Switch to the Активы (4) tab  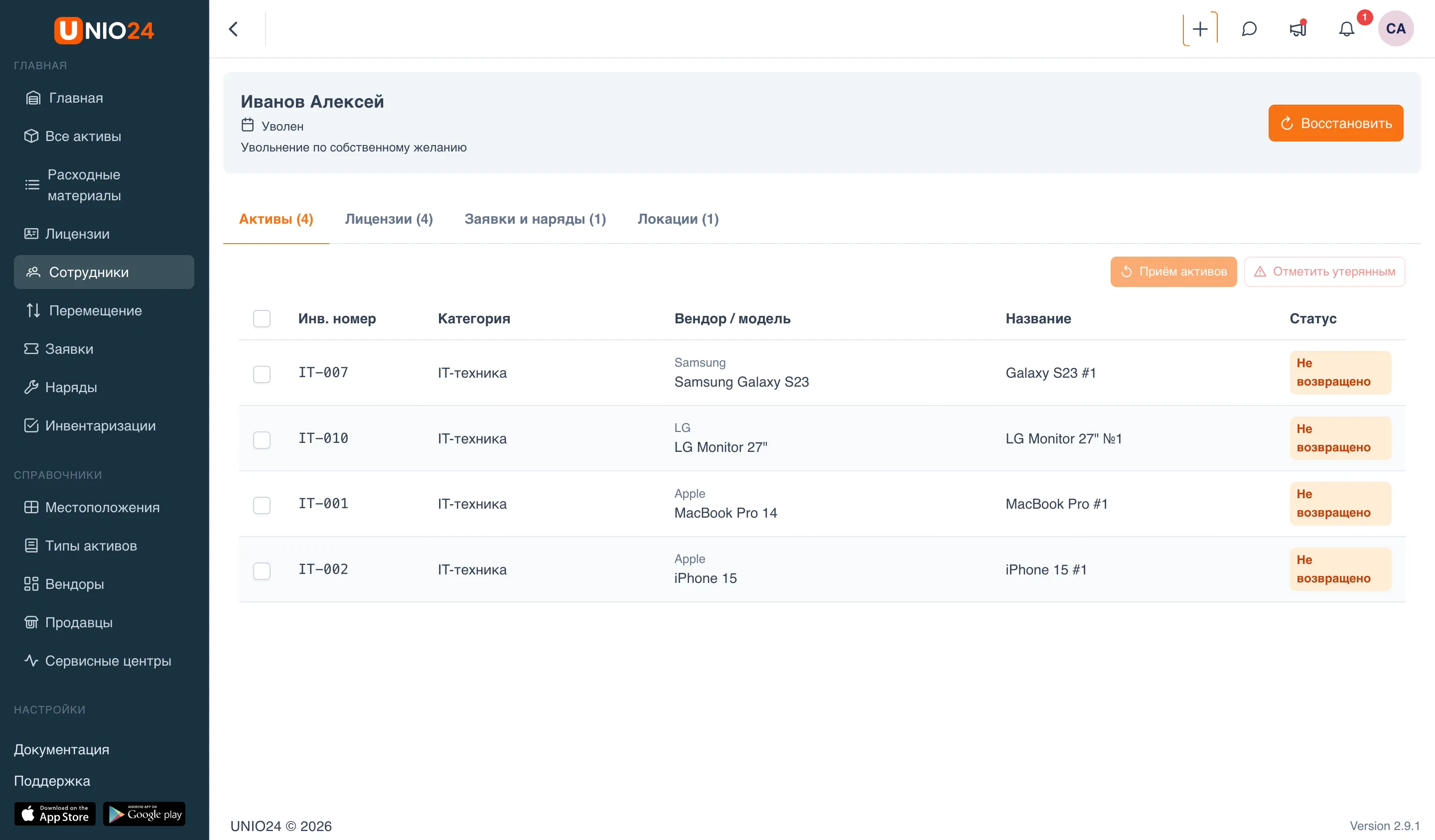276,219
